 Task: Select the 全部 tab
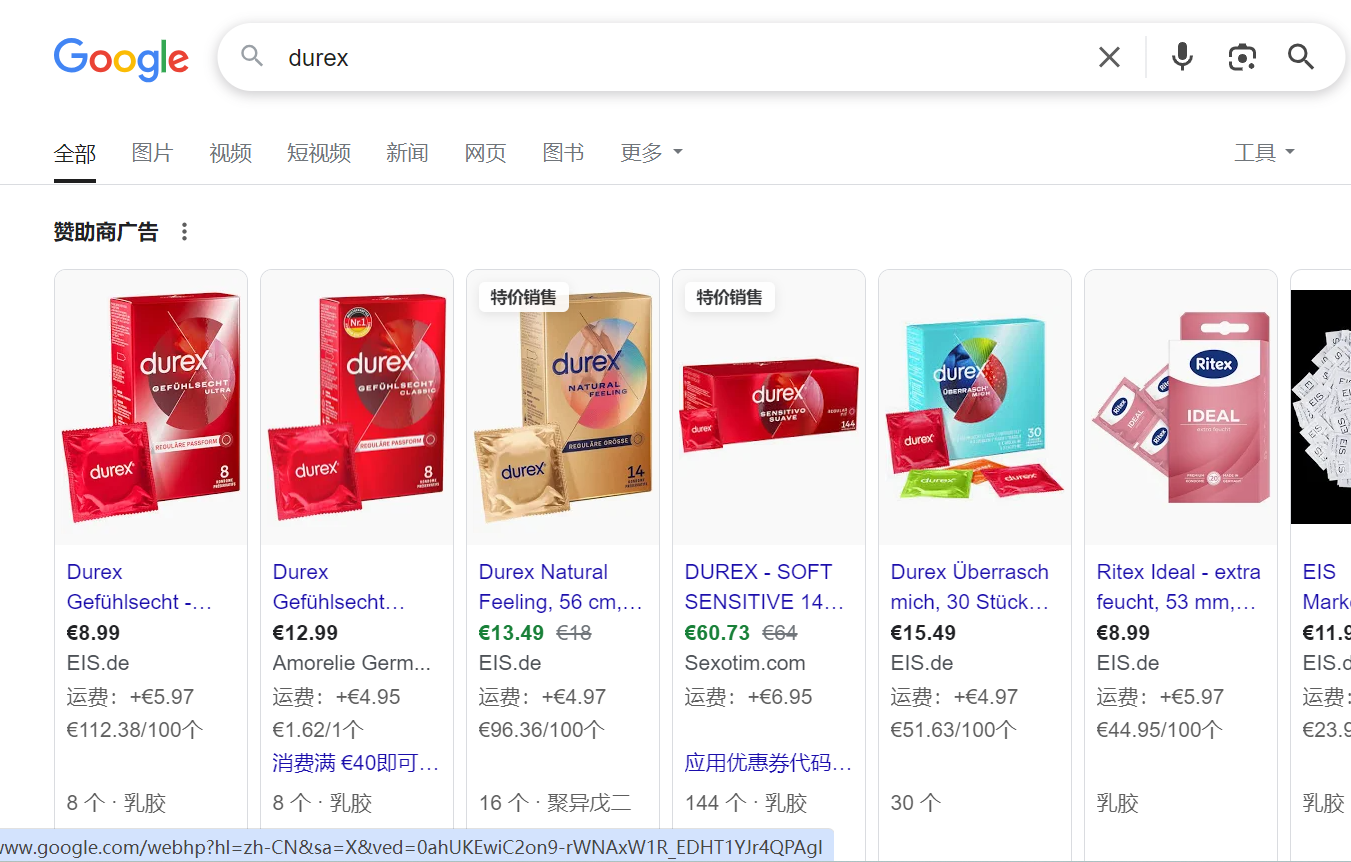(75, 153)
